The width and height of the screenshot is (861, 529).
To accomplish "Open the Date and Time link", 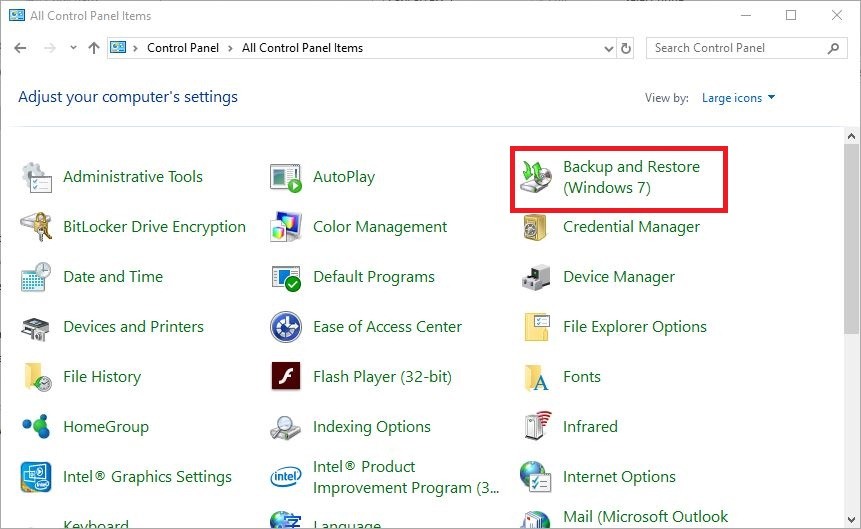I will (113, 277).
